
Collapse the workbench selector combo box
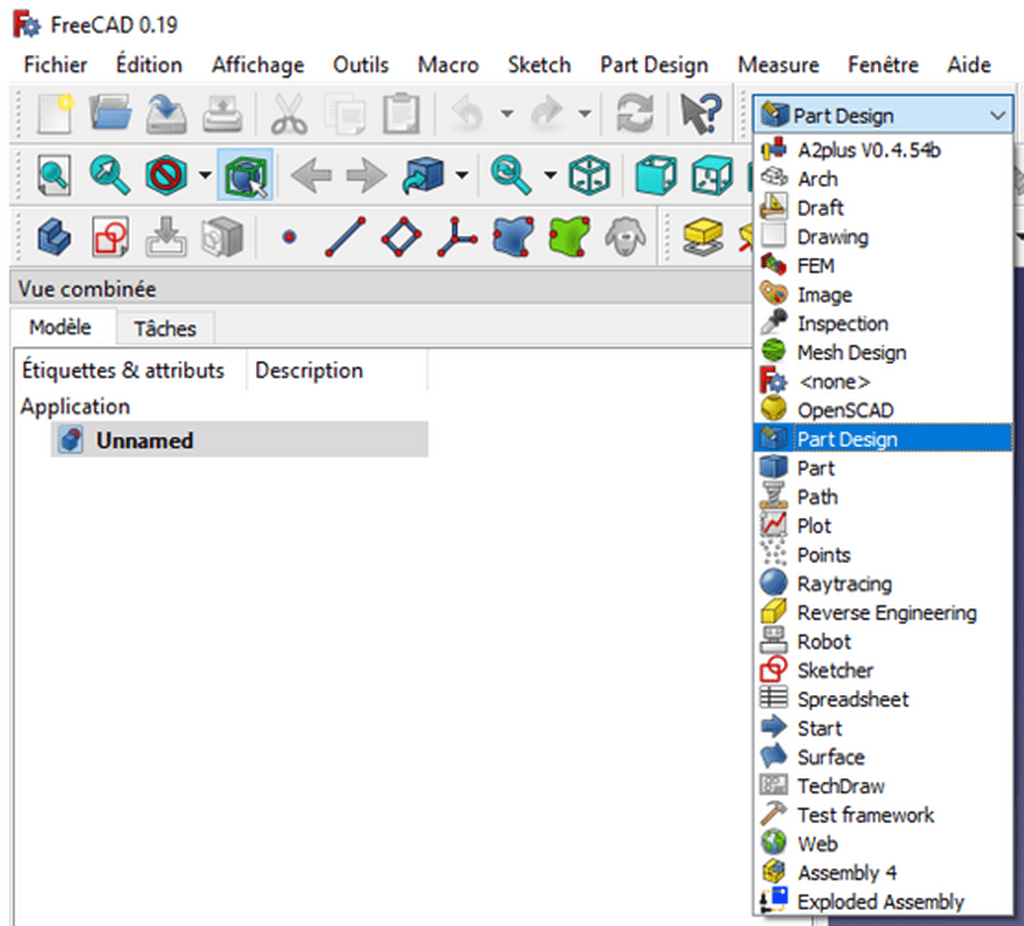coord(883,115)
